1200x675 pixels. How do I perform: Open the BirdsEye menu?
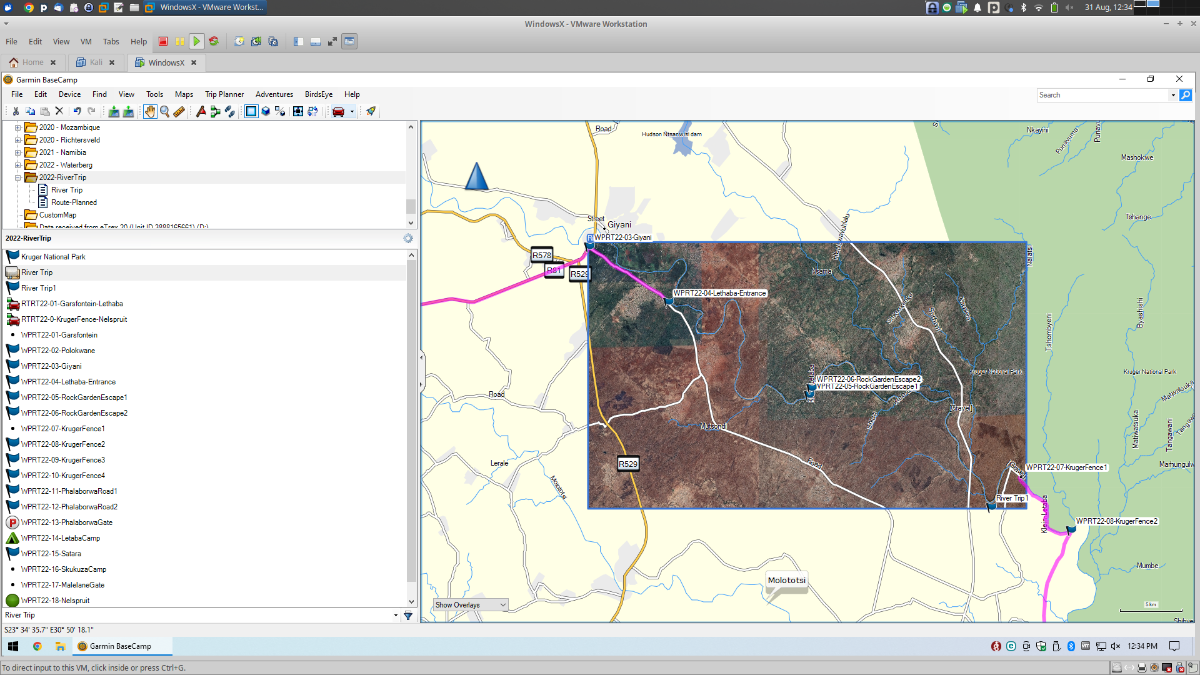click(319, 94)
